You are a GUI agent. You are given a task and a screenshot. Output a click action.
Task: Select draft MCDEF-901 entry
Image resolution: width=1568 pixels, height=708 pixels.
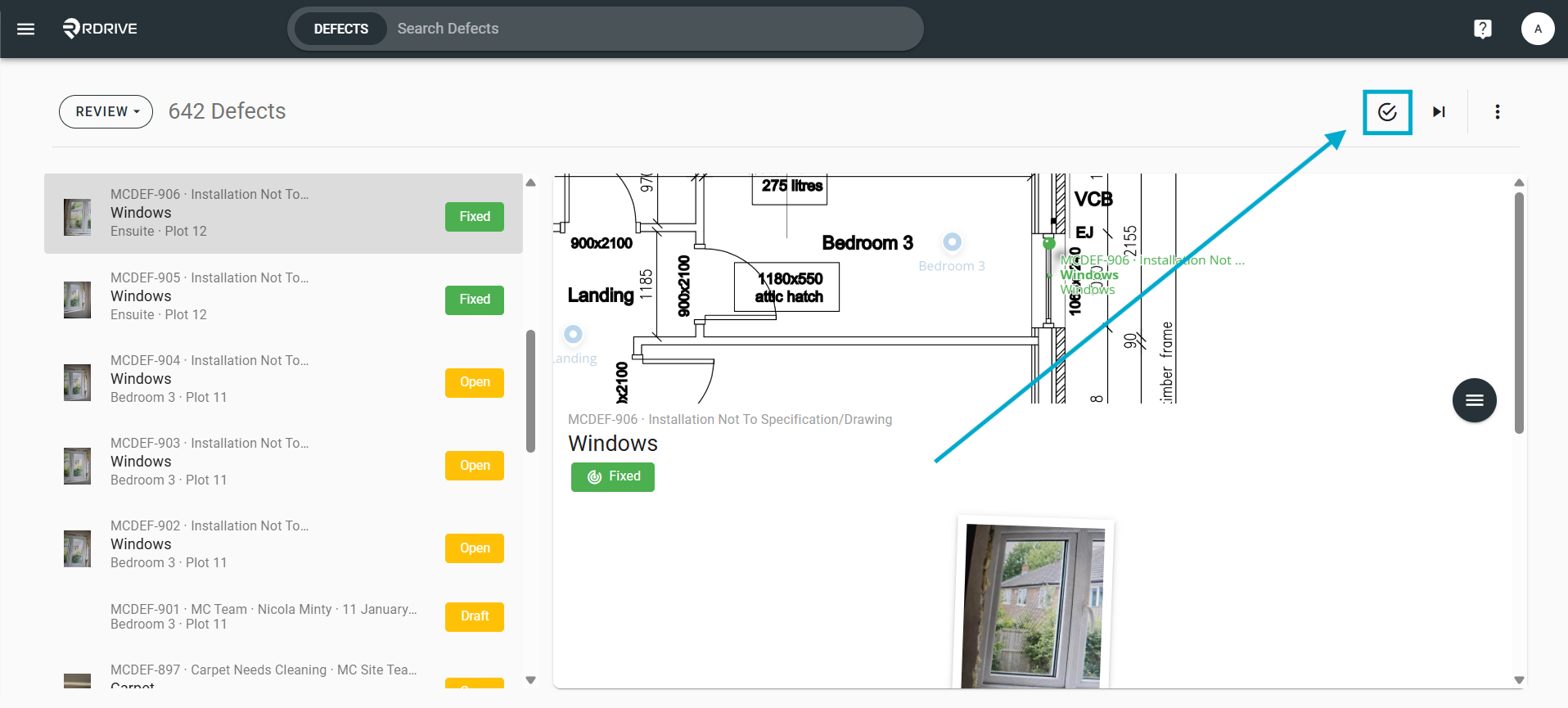coord(283,616)
